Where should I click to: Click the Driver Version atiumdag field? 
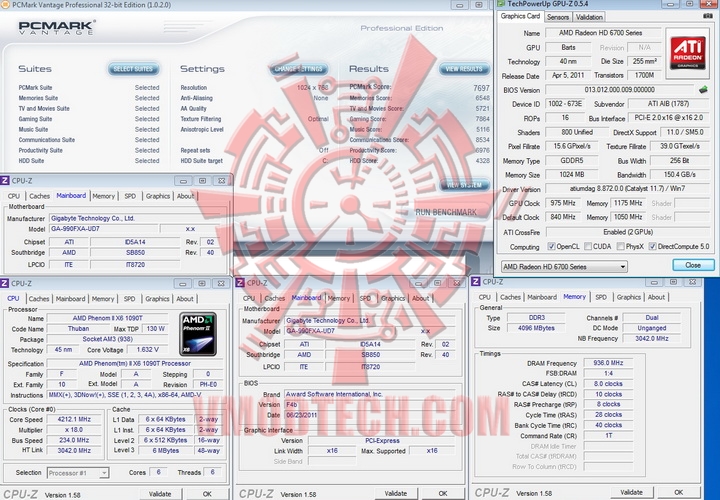628,189
